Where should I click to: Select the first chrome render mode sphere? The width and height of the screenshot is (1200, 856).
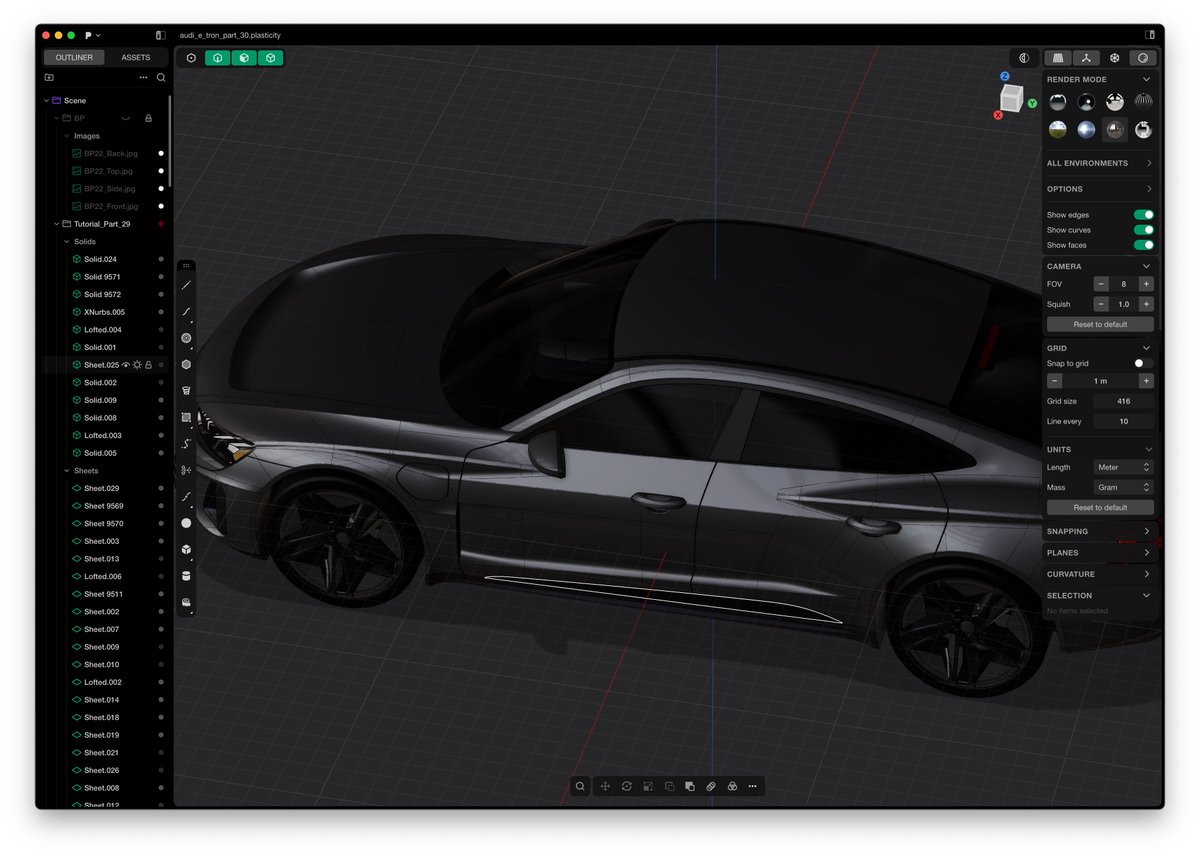[x=1057, y=102]
